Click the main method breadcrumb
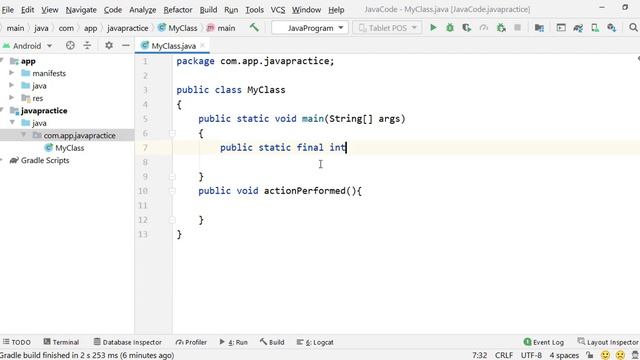This screenshot has width=640, height=360. click(x=221, y=28)
